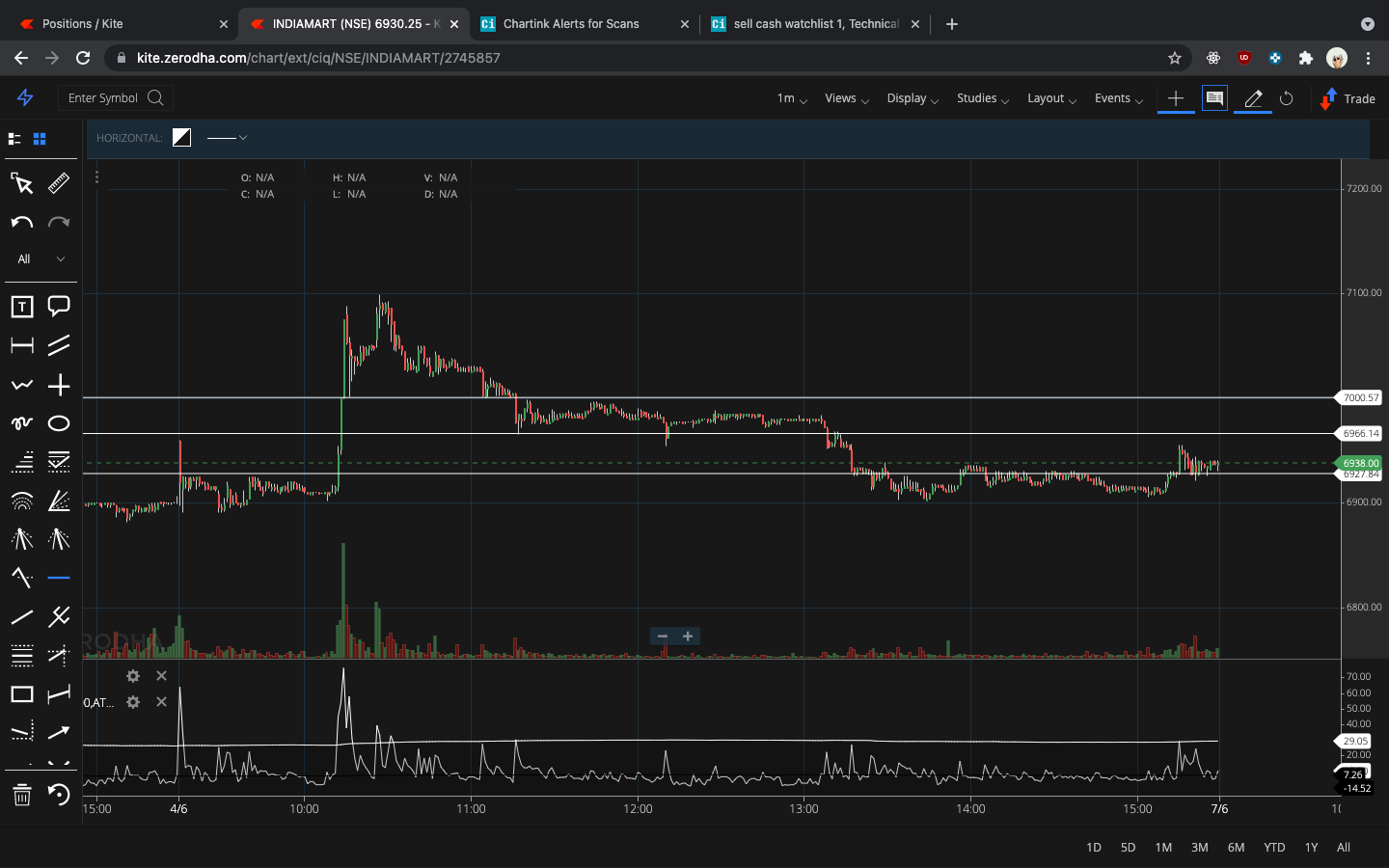The image size is (1389, 868).
Task: Open the trash tool to delete drawings
Action: pyautogui.click(x=21, y=796)
